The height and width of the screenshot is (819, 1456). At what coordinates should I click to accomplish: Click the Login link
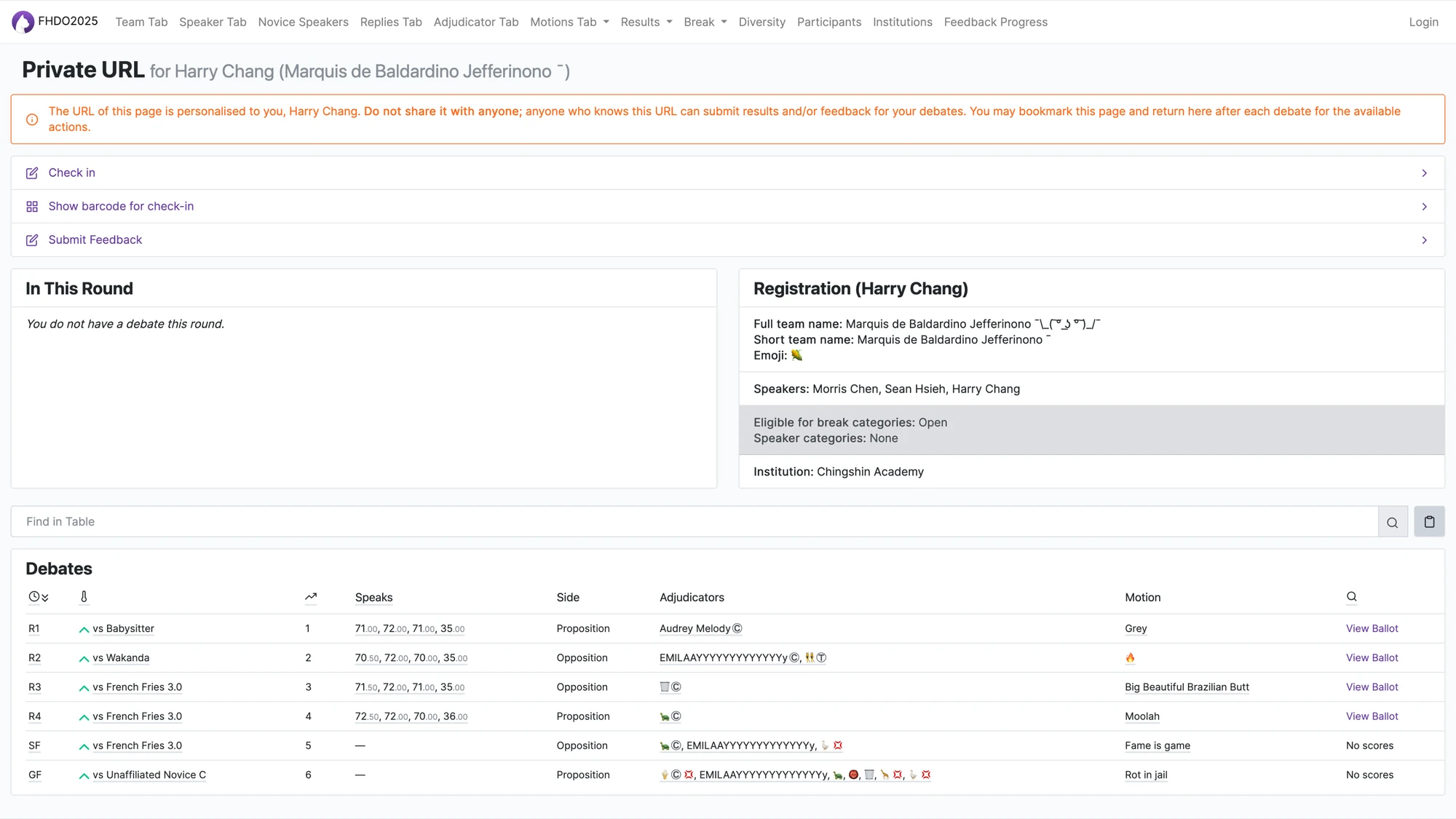1423,22
